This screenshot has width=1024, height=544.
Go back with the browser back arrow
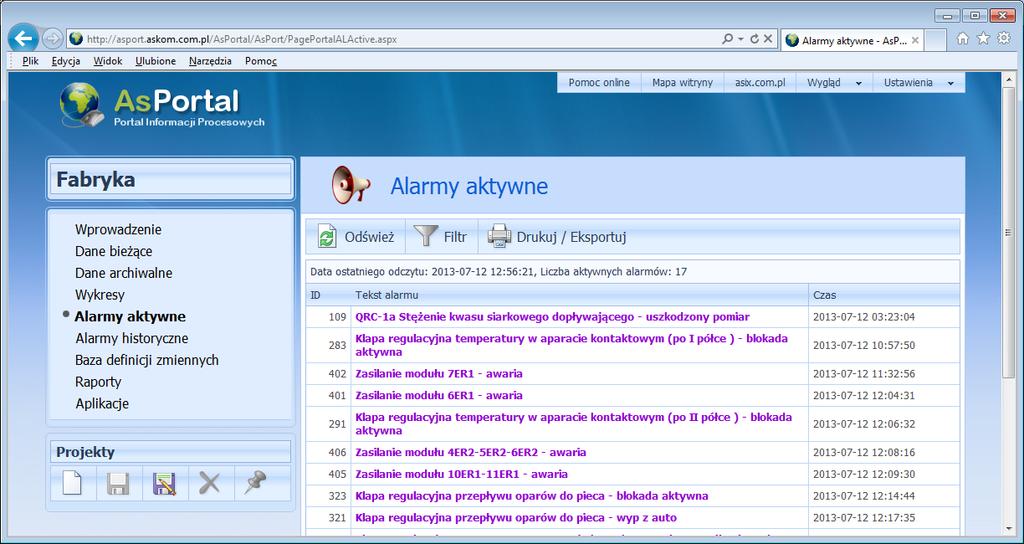(24, 39)
